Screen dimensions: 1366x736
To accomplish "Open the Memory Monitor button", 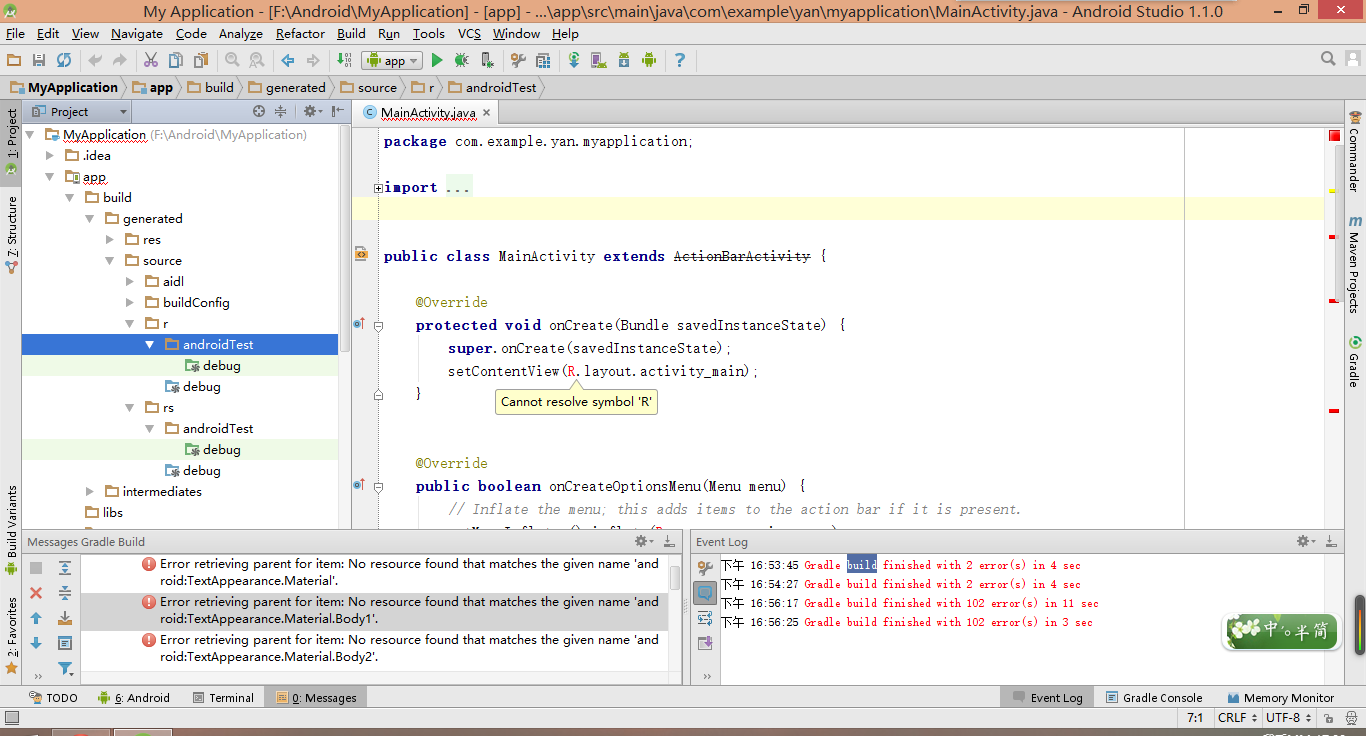I will pos(1280,698).
